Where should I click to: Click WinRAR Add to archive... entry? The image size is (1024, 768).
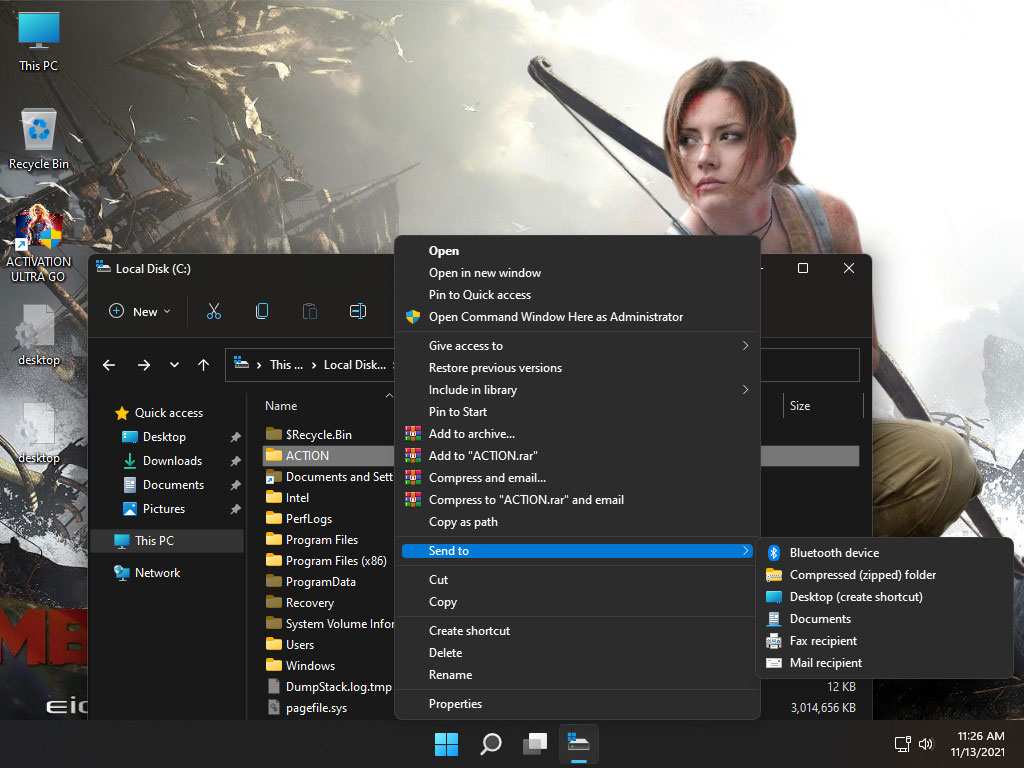coord(577,434)
